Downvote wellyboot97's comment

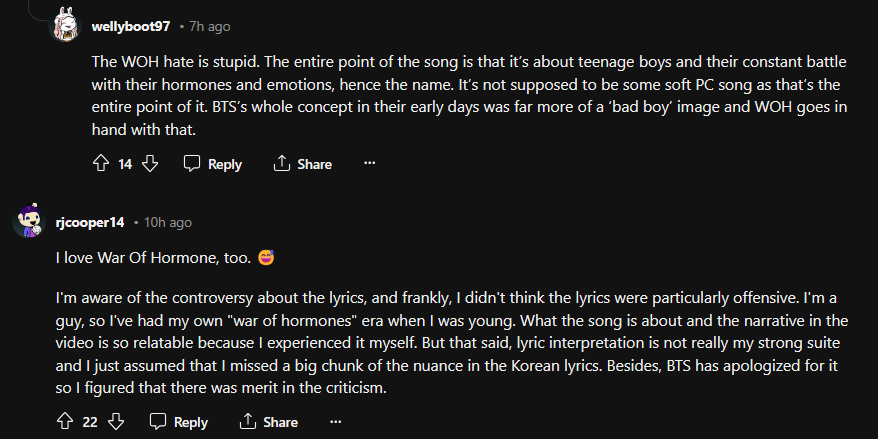tap(151, 164)
